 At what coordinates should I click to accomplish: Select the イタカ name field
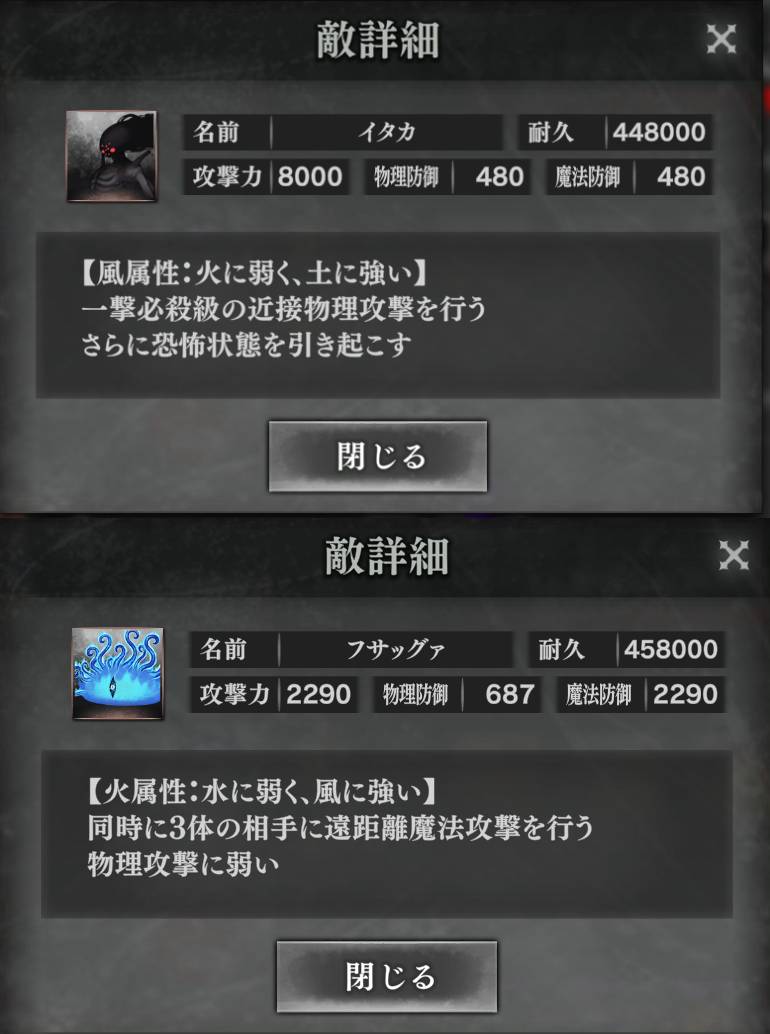coord(387,132)
